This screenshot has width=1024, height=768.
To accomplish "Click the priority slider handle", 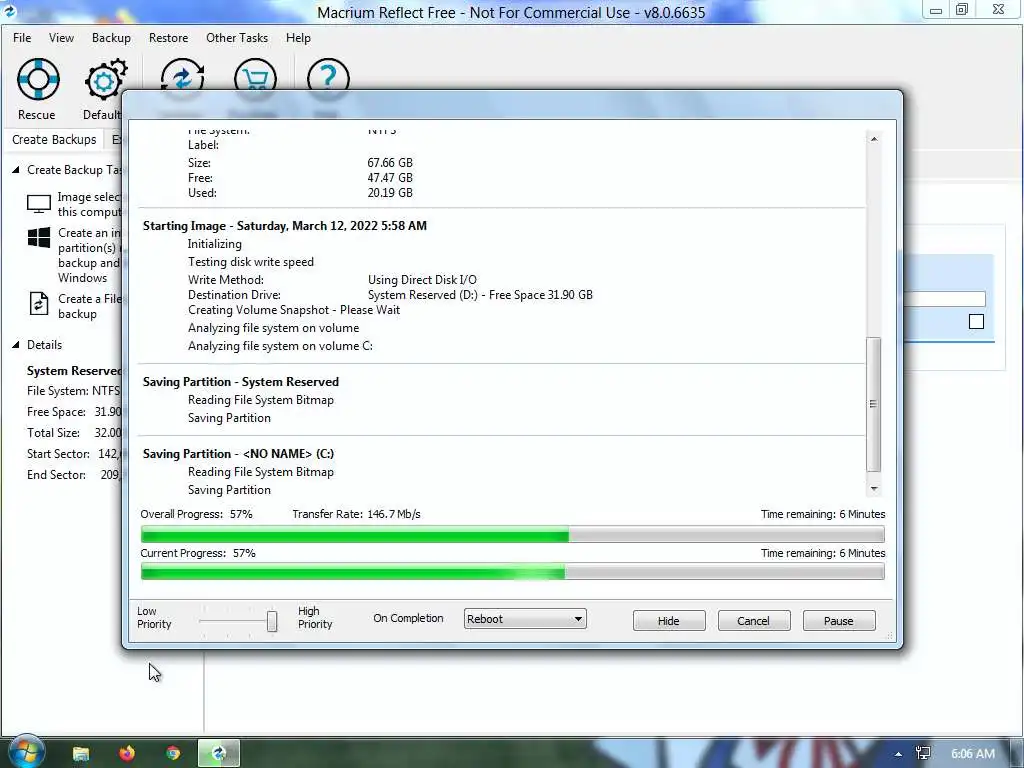I will point(272,621).
